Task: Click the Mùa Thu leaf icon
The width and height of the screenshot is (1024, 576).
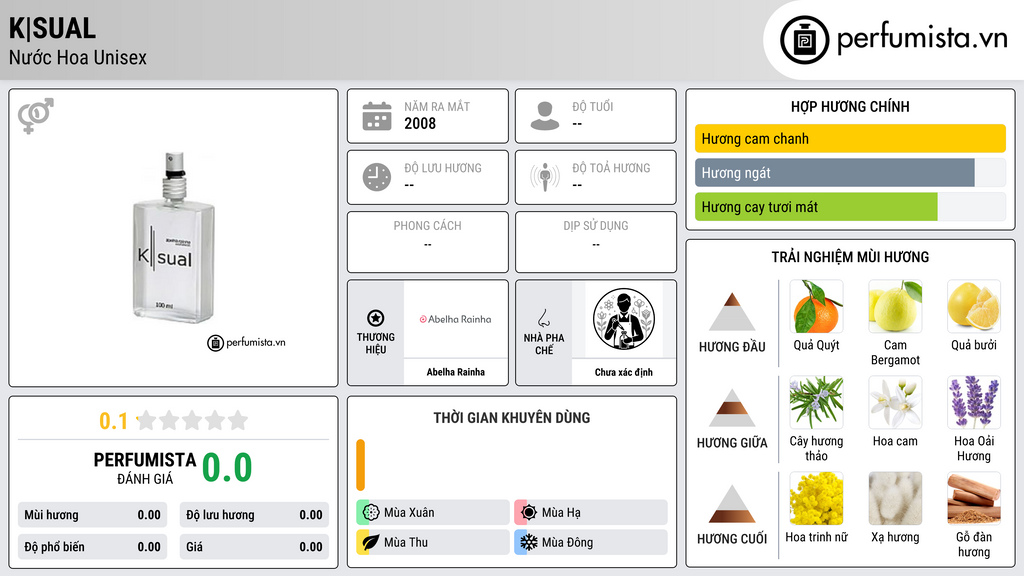Action: tap(371, 542)
